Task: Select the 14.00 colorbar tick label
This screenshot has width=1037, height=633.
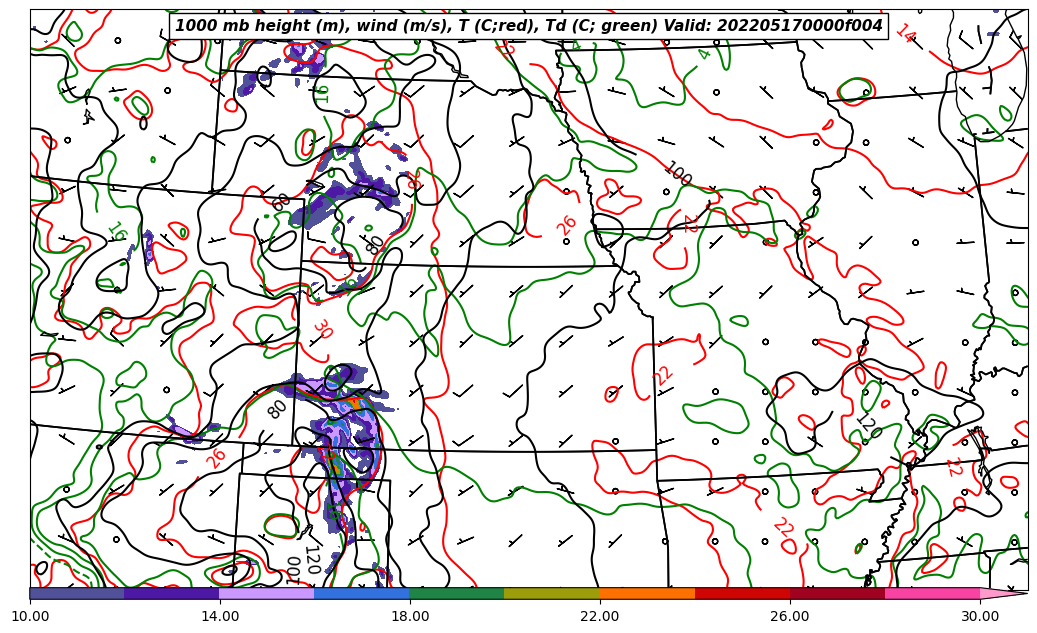Action: [x=220, y=617]
